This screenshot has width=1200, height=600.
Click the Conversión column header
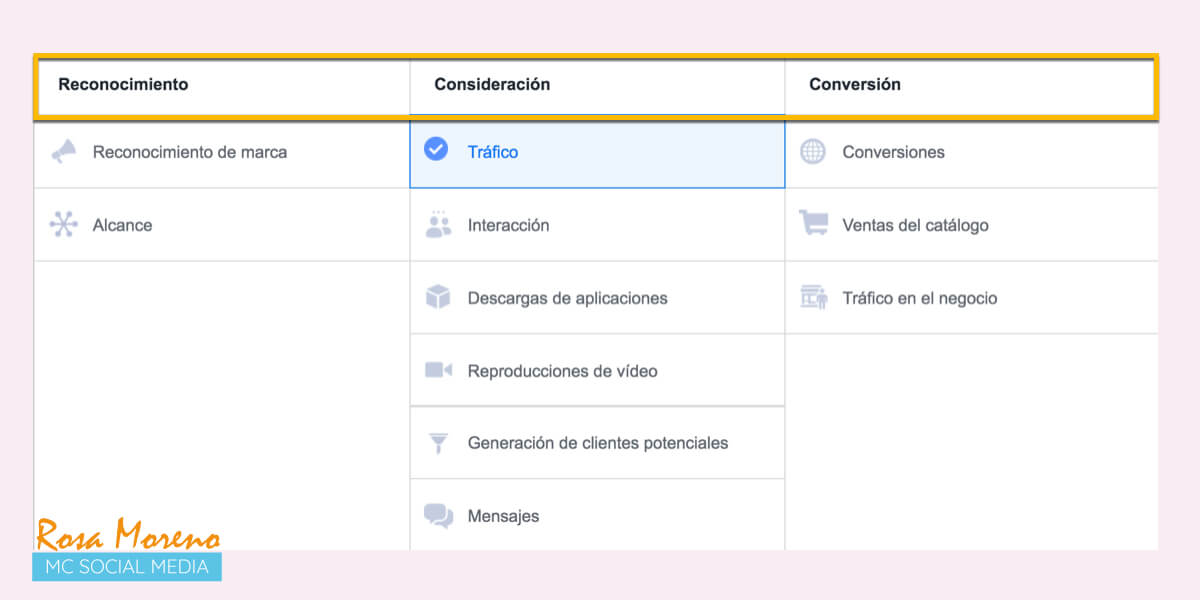(x=855, y=85)
